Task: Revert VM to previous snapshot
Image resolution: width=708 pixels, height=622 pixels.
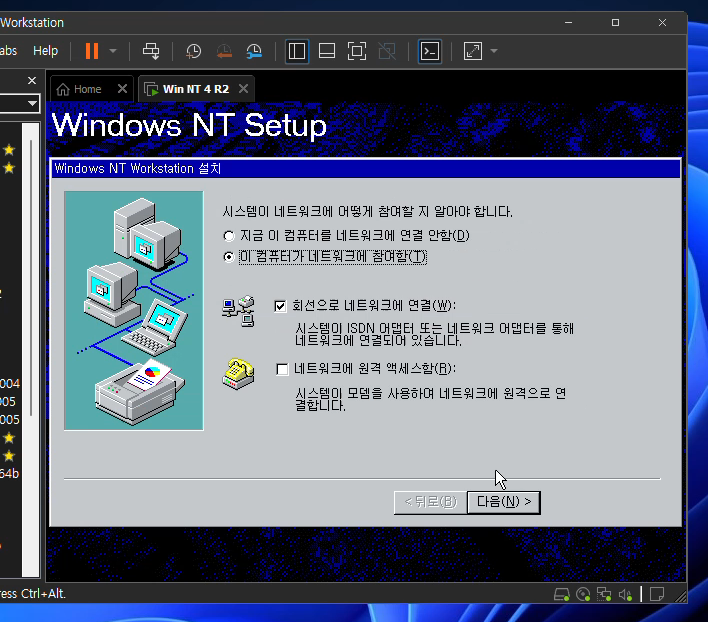Action: [x=224, y=51]
